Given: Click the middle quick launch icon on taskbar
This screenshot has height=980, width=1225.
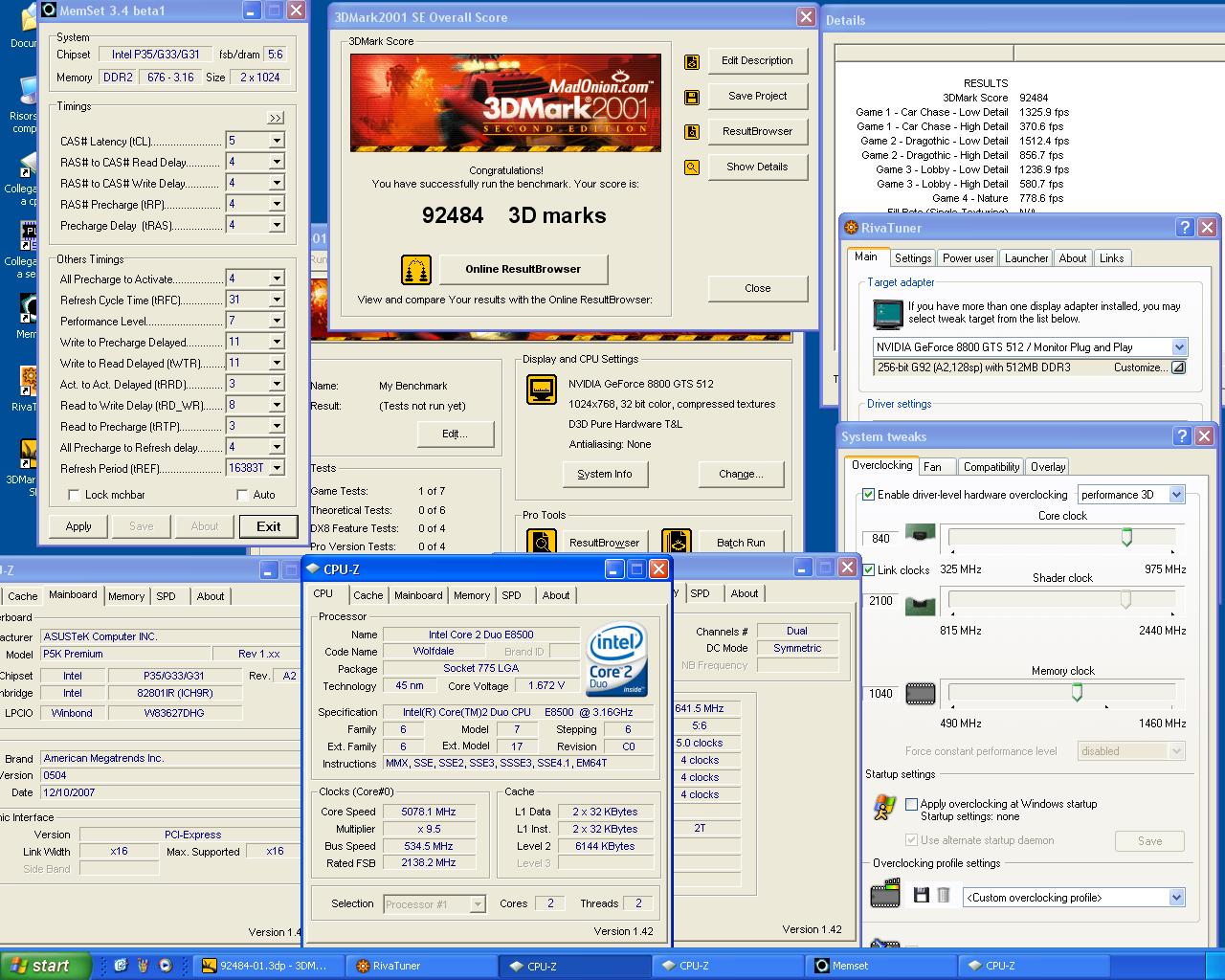Looking at the screenshot, I should (x=144, y=966).
